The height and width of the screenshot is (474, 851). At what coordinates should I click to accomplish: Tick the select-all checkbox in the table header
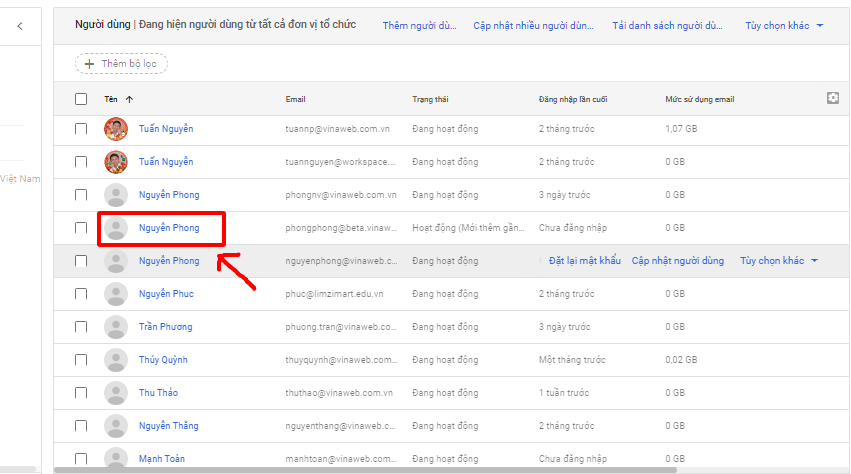81,99
